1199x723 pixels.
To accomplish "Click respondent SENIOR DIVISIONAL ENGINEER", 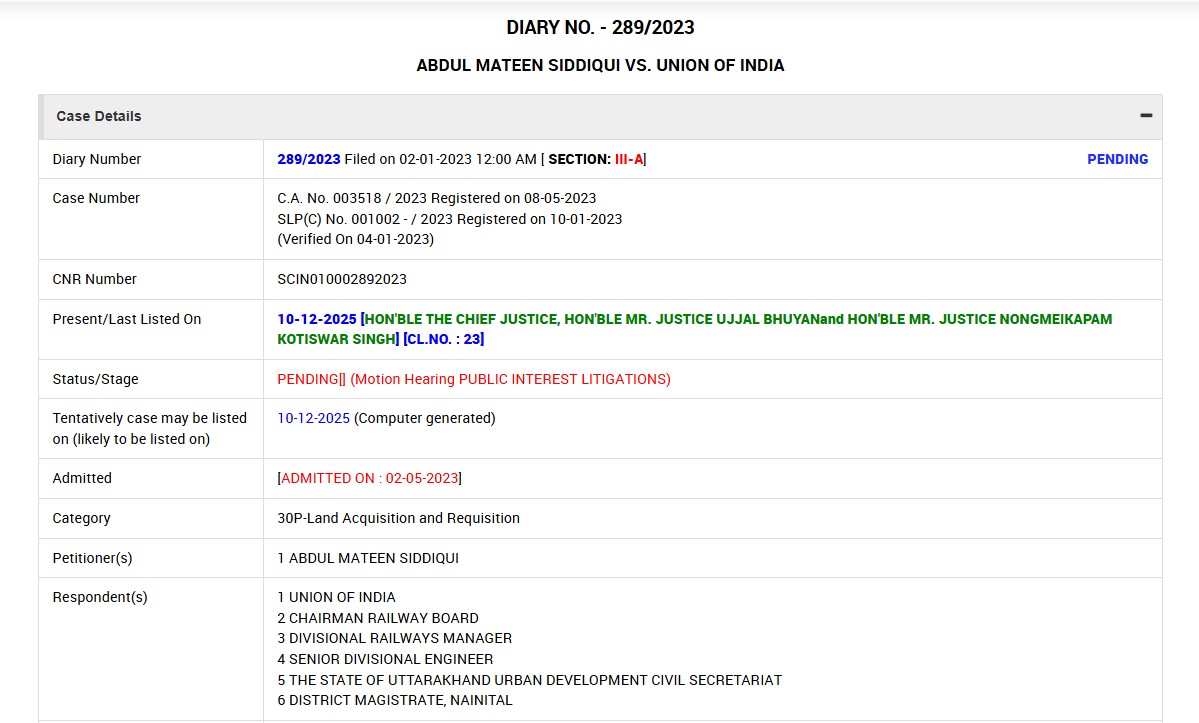I will [x=390, y=659].
